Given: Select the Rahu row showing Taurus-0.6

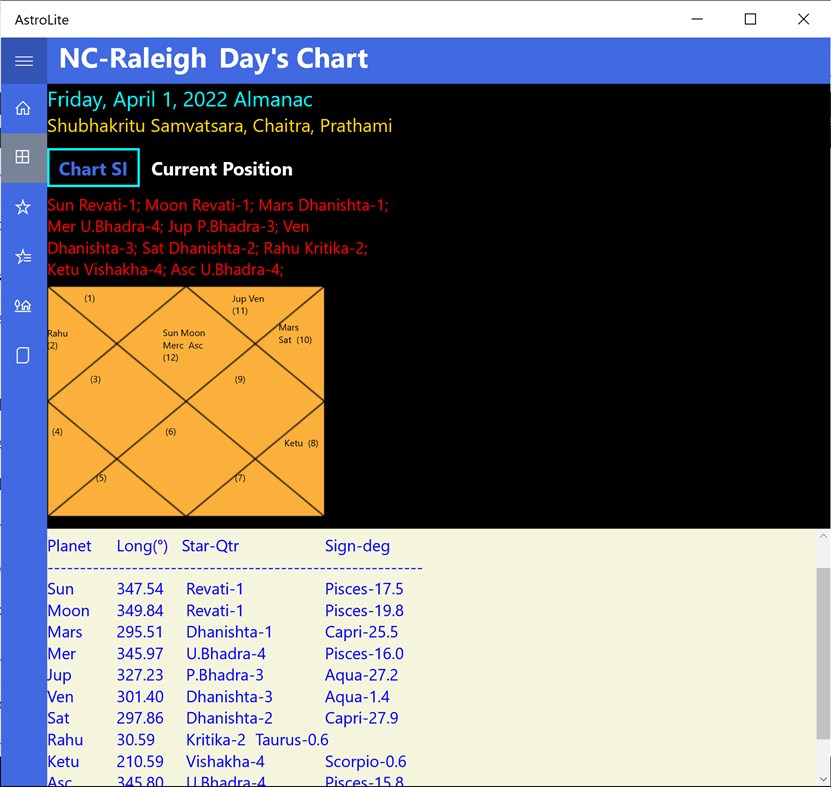Looking at the screenshot, I should coord(290,740).
